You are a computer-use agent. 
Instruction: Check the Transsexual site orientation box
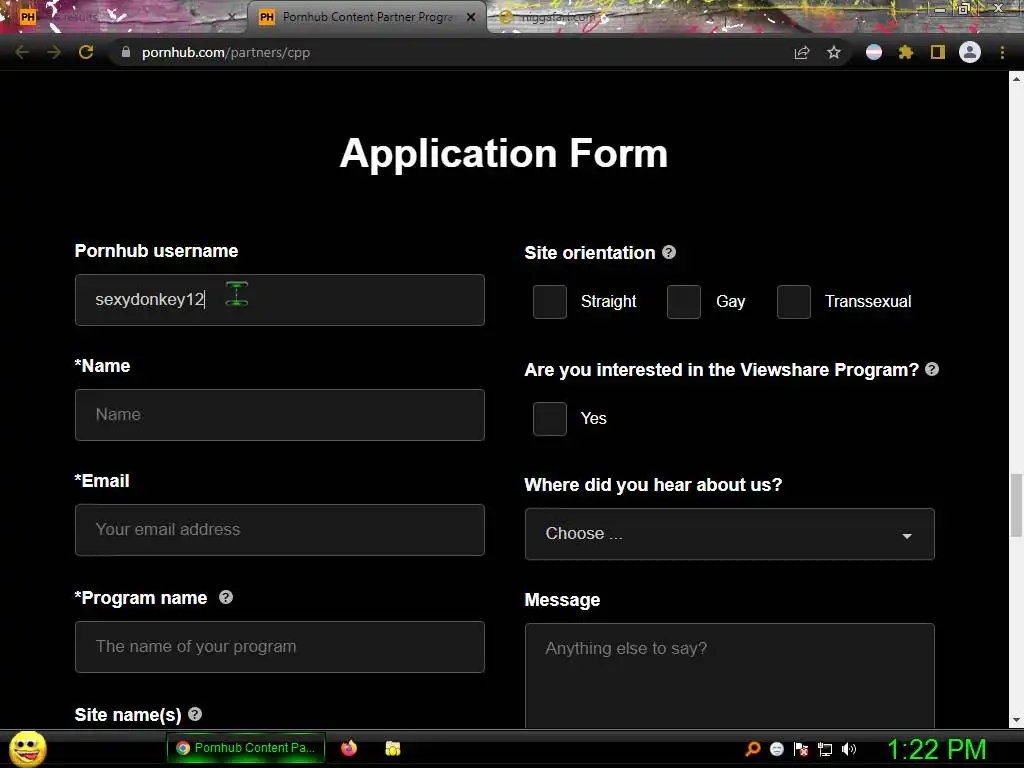[794, 302]
